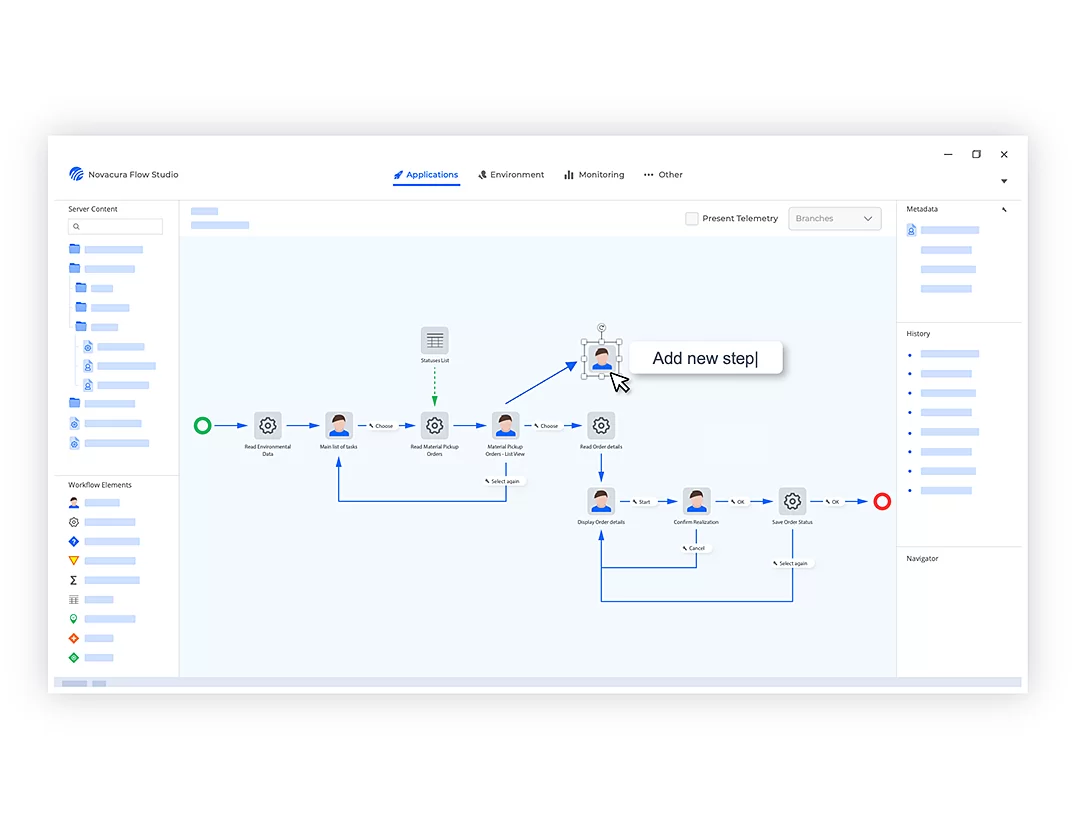
Task: Enable the Present Telemetry checkbox
Action: [691, 218]
